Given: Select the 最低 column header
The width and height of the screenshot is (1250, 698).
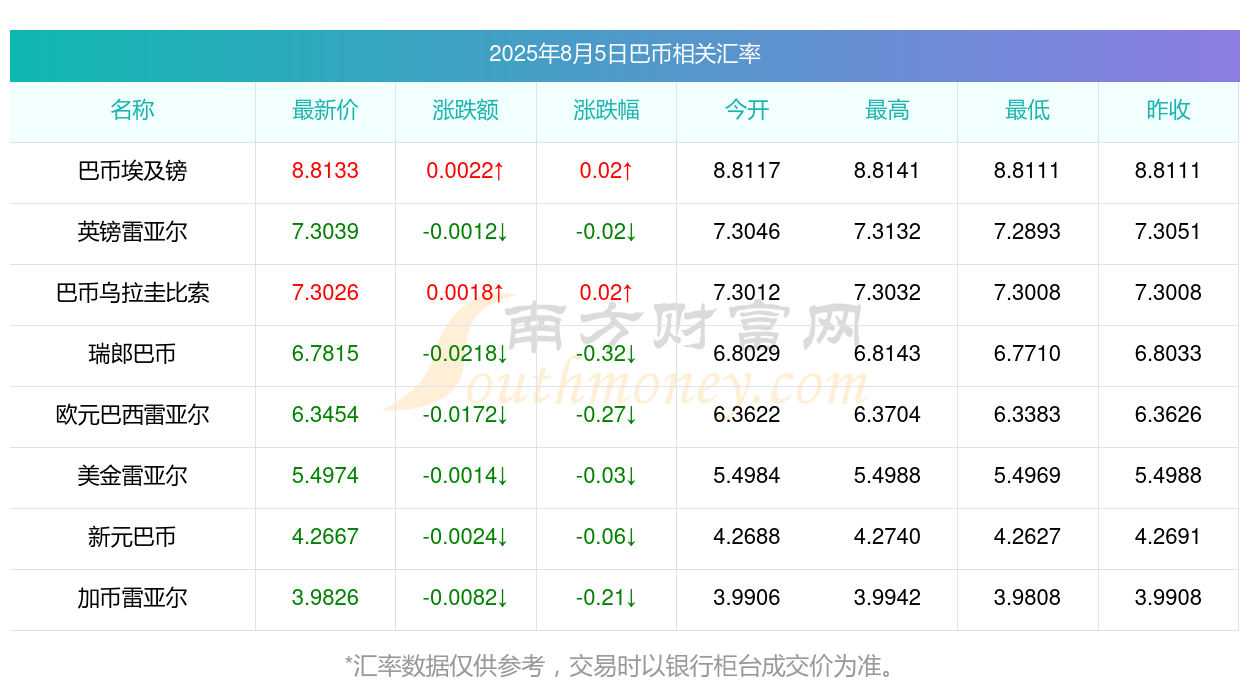Looking at the screenshot, I should [1028, 110].
